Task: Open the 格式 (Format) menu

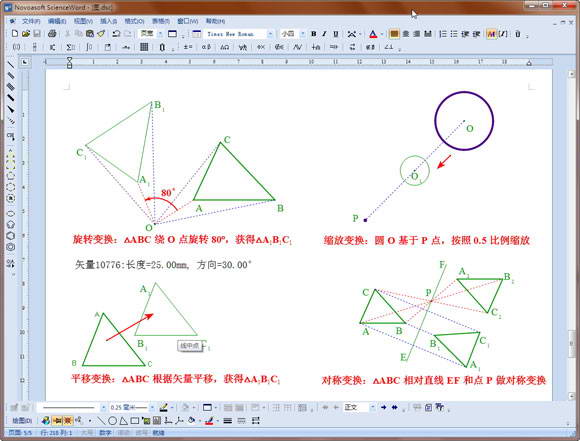Action: (x=134, y=21)
